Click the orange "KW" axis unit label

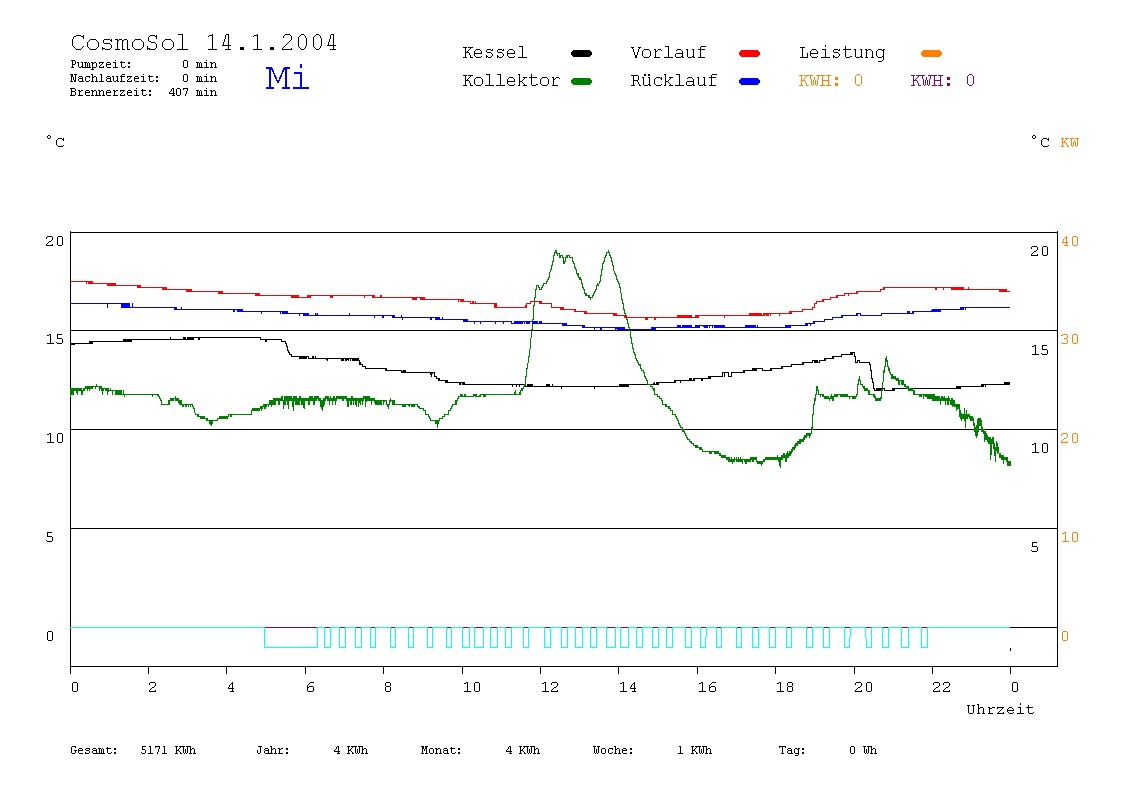click(x=1070, y=143)
